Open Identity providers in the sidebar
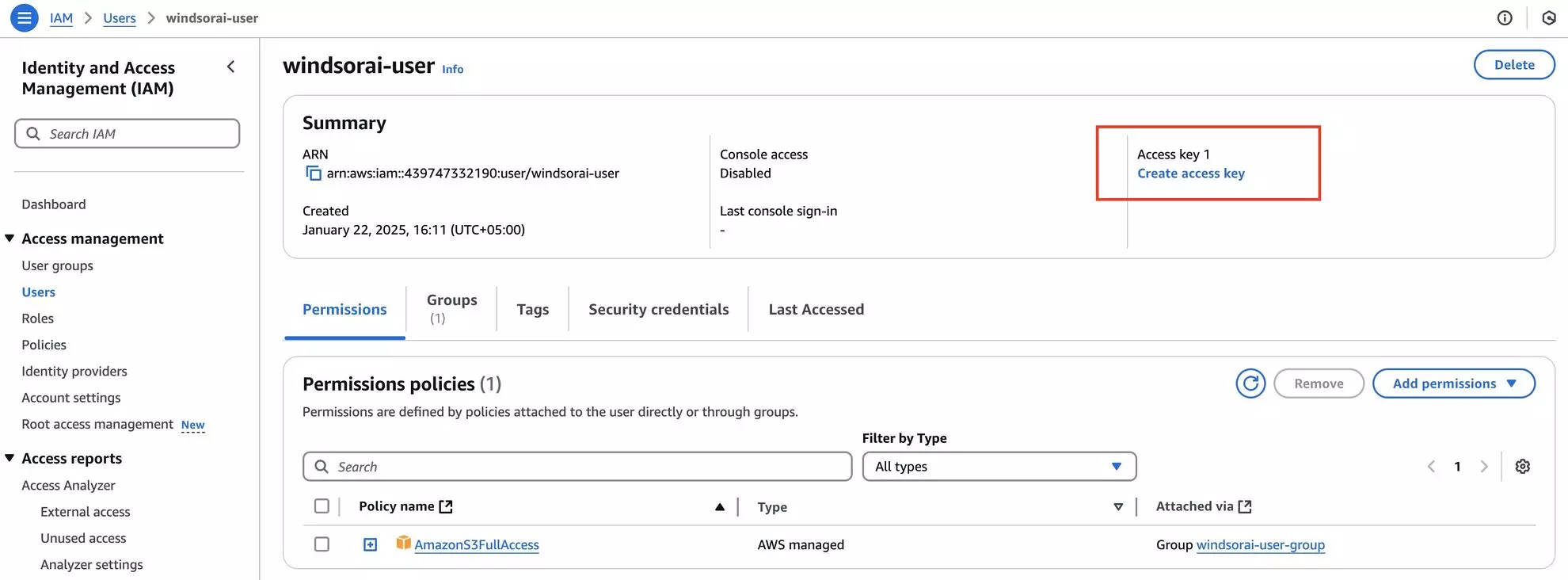Viewport: 1568px width, 580px height. pos(74,372)
